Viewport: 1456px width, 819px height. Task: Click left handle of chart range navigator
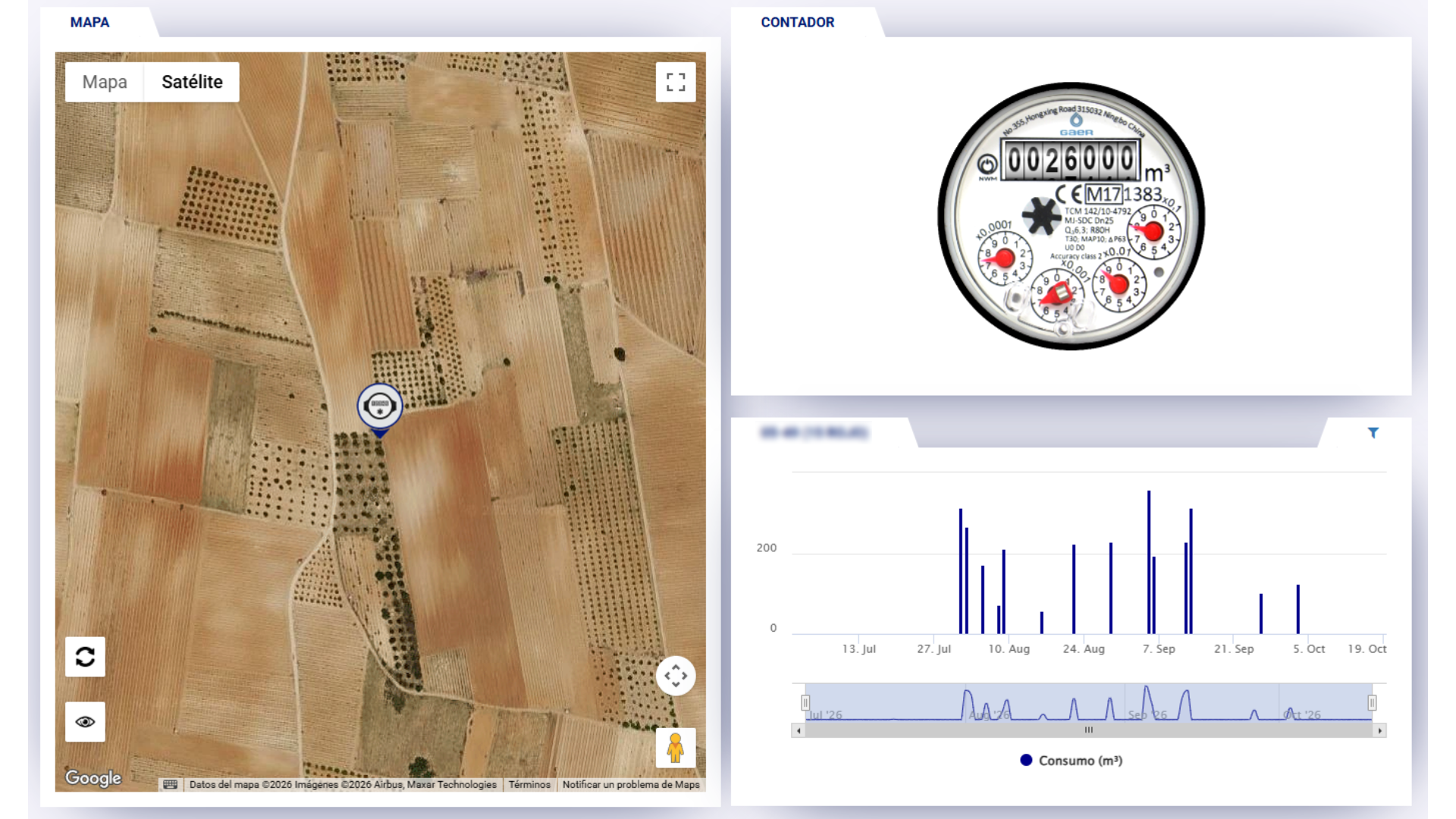pyautogui.click(x=805, y=703)
